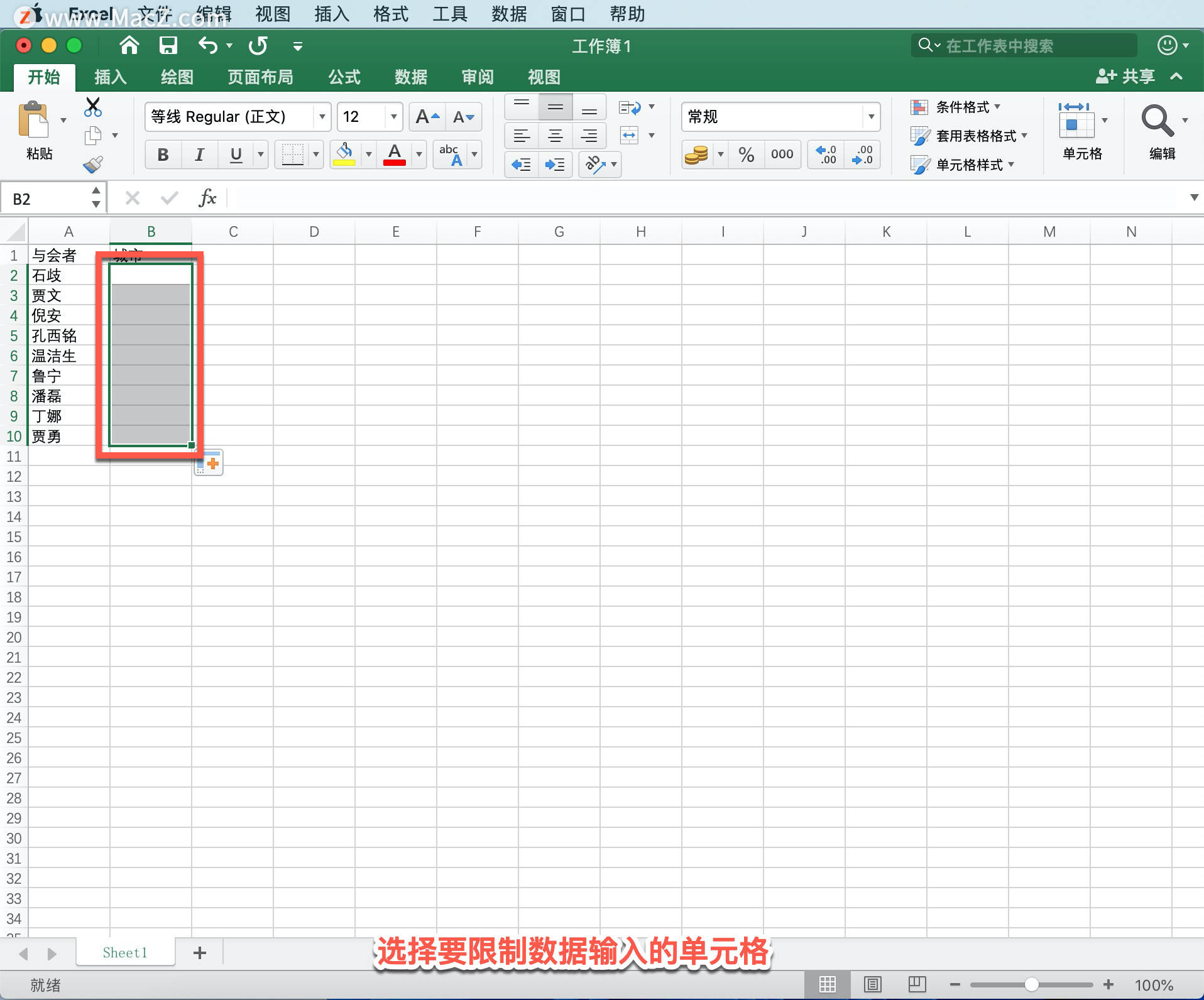Adjust the zoom slider in status bar
The image size is (1204, 1000).
1032,984
